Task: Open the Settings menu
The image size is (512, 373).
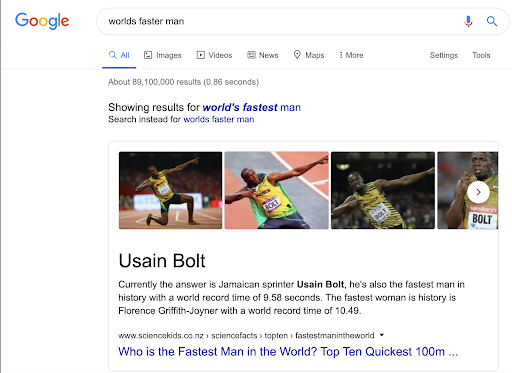Action: click(444, 55)
